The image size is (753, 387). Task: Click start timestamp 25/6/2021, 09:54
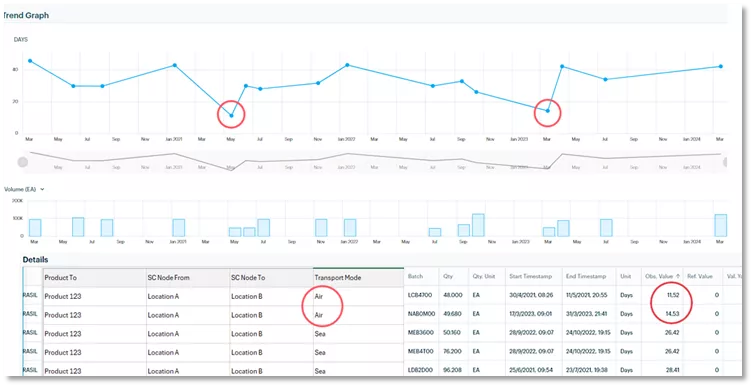(532, 370)
